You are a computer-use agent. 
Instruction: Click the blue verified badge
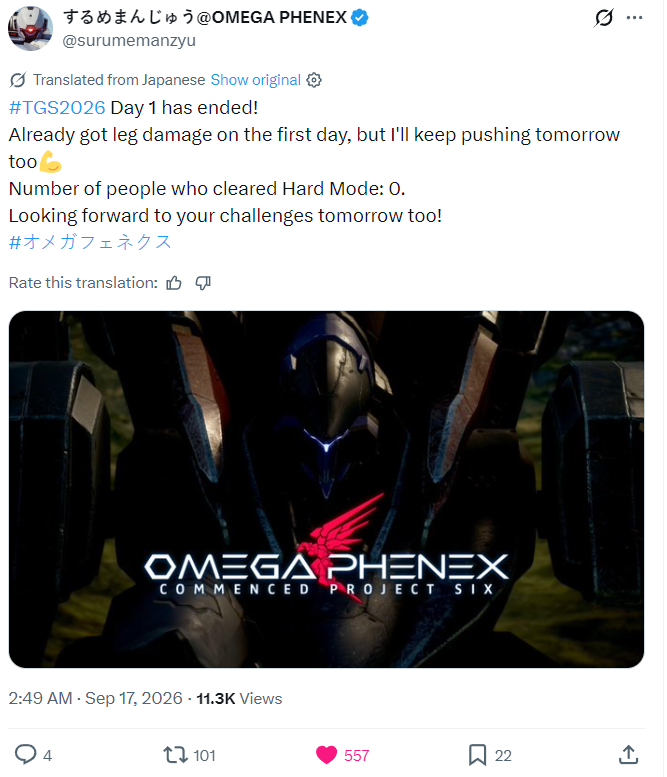point(359,17)
